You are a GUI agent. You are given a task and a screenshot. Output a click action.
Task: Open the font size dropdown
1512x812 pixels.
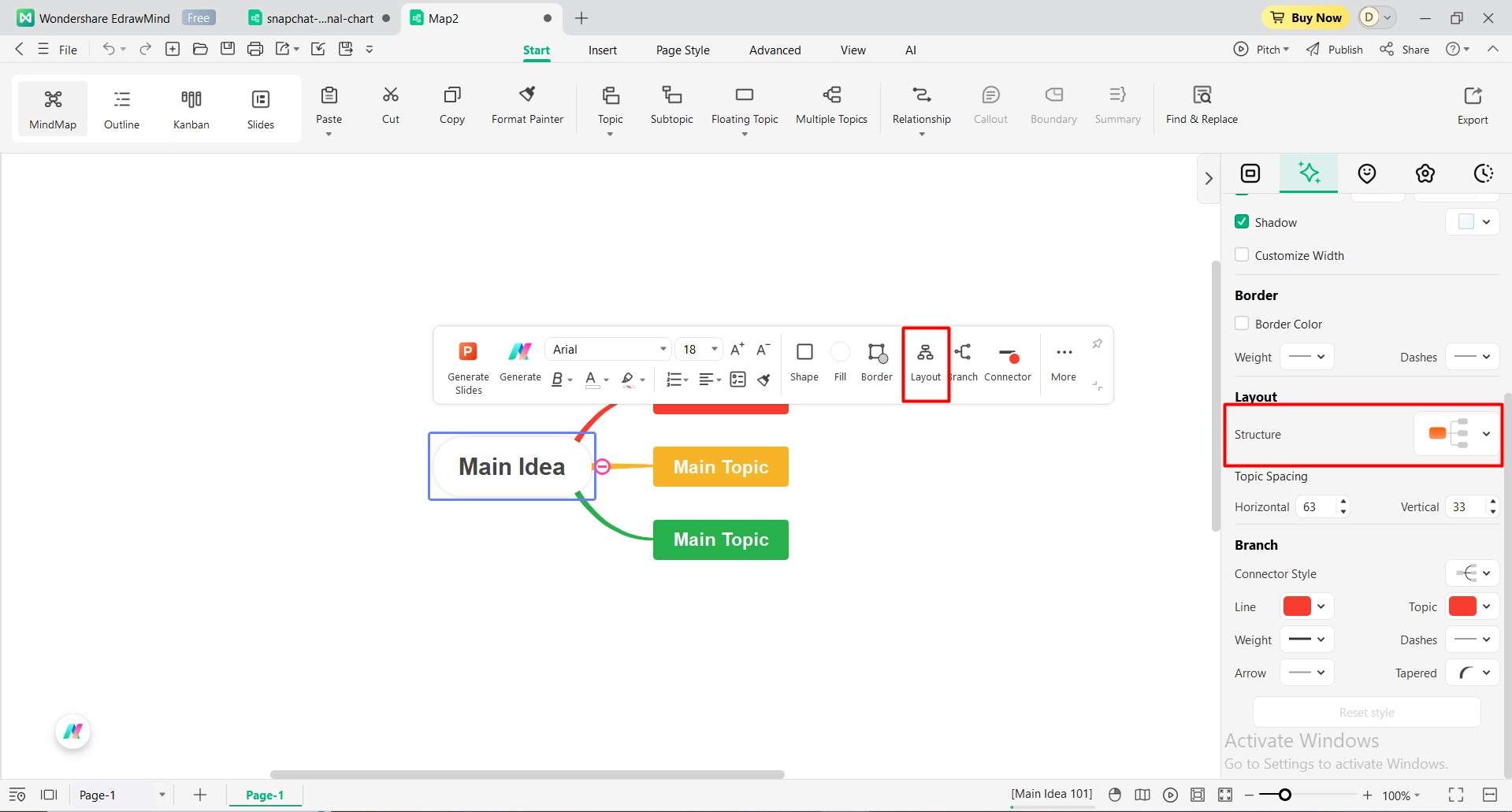pos(713,349)
